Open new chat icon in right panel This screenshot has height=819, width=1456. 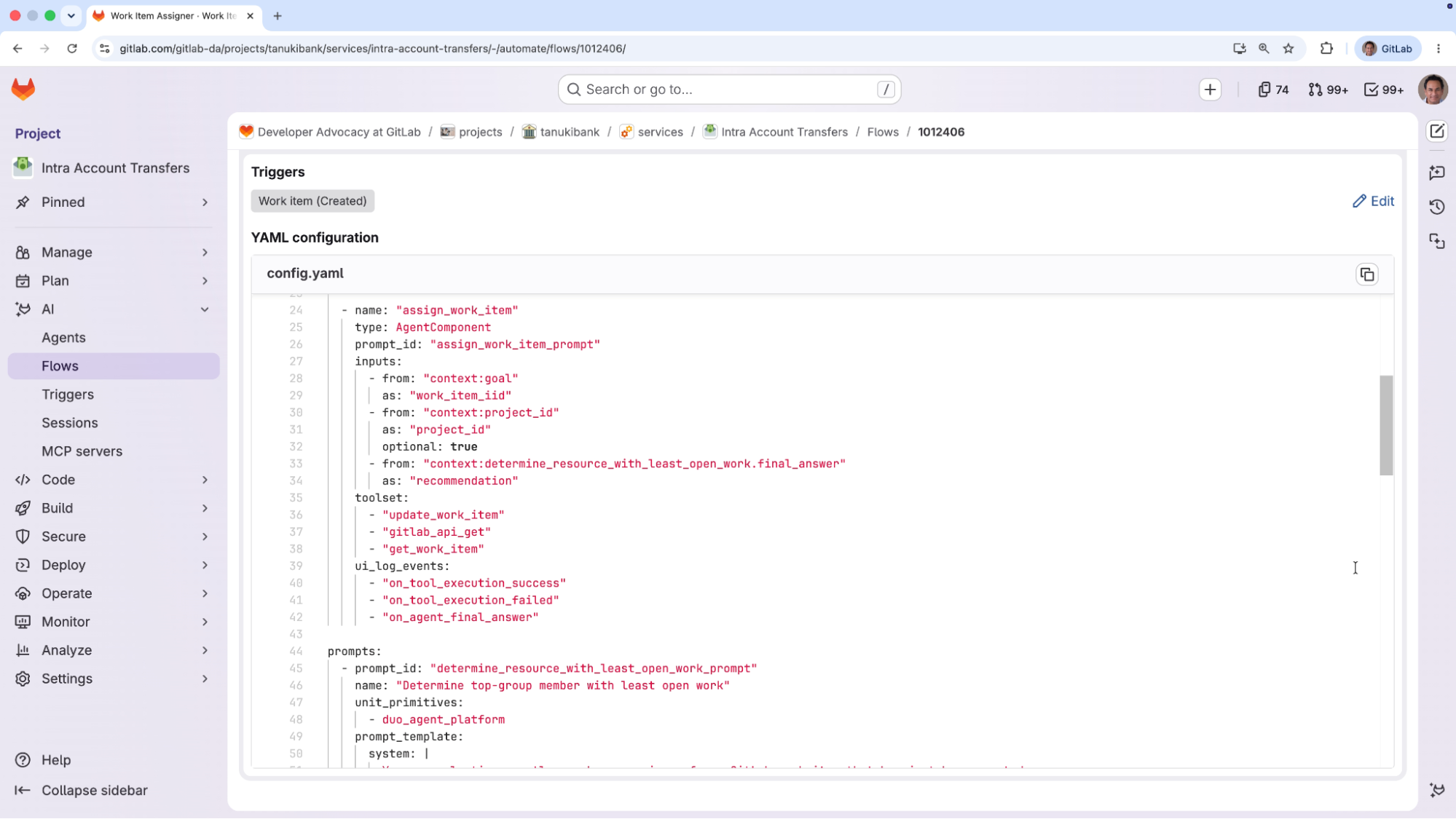[1437, 173]
